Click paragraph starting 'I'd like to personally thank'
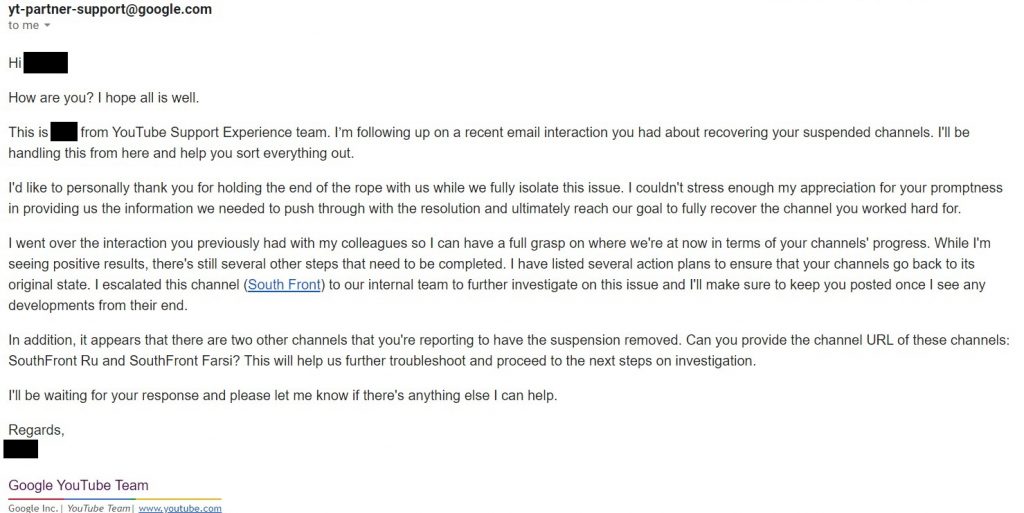 coord(505,198)
